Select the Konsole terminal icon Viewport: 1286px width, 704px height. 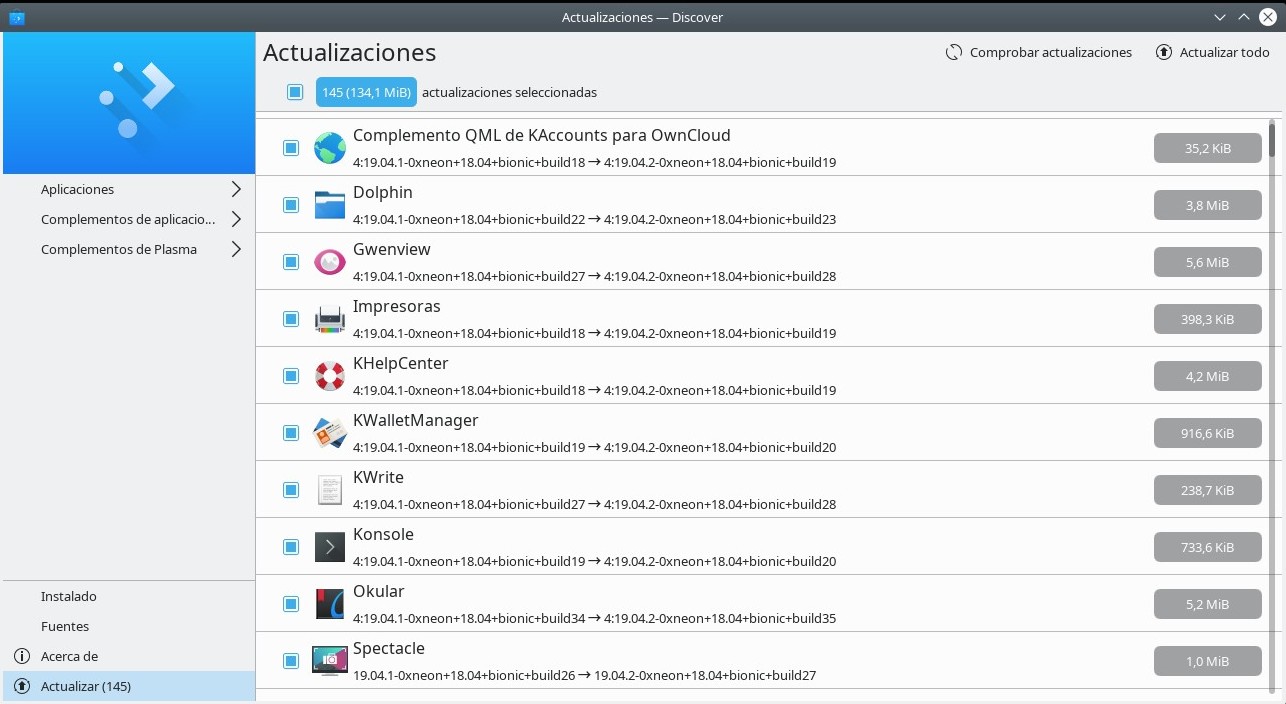point(329,546)
